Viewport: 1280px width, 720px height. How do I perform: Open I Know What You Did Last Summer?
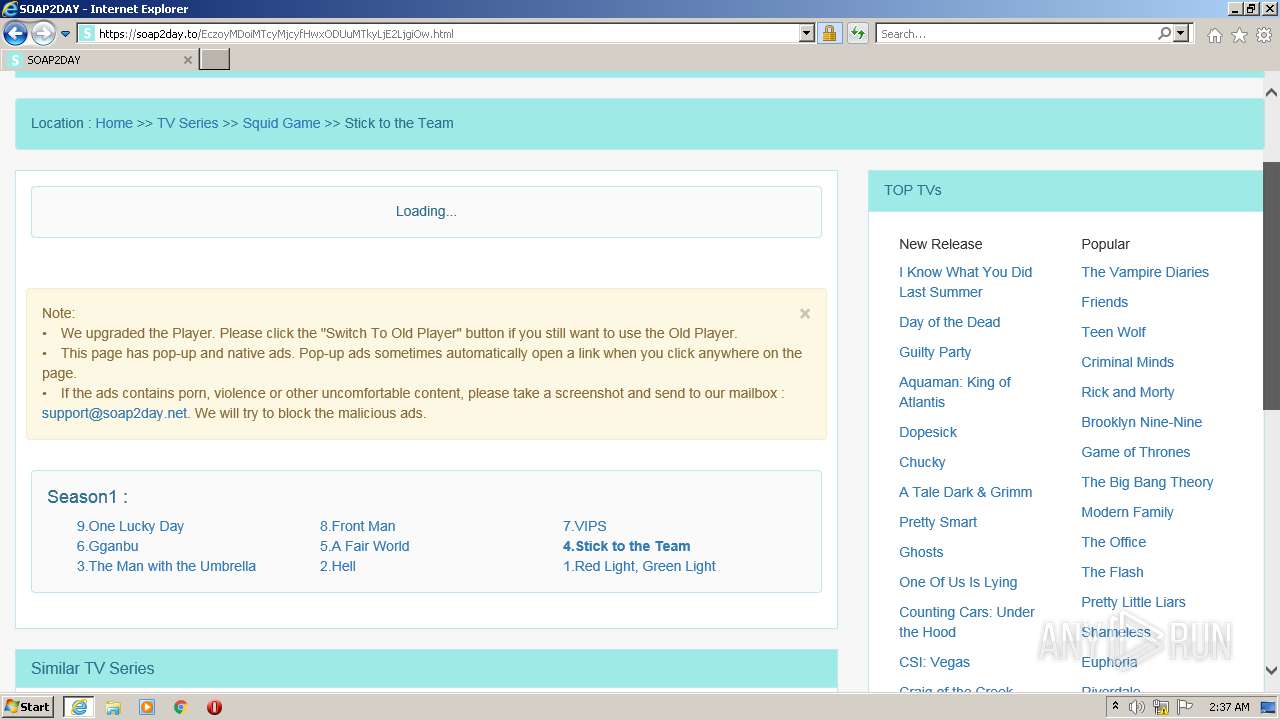tap(965, 282)
